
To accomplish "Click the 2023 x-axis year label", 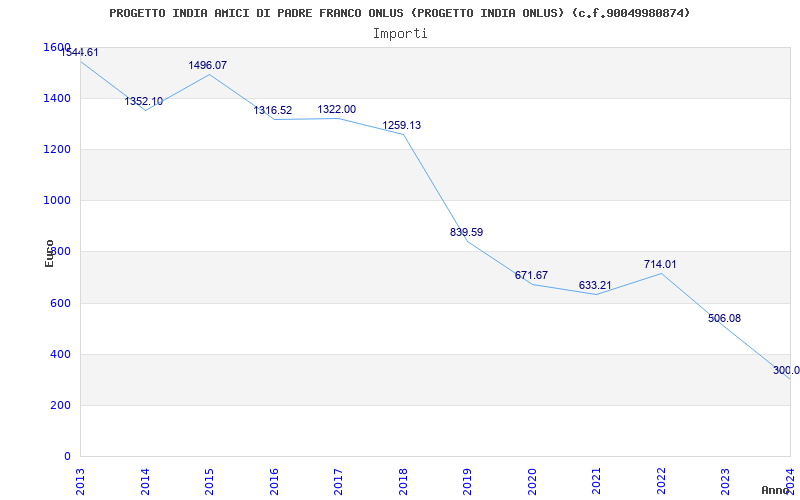I will tap(726, 481).
